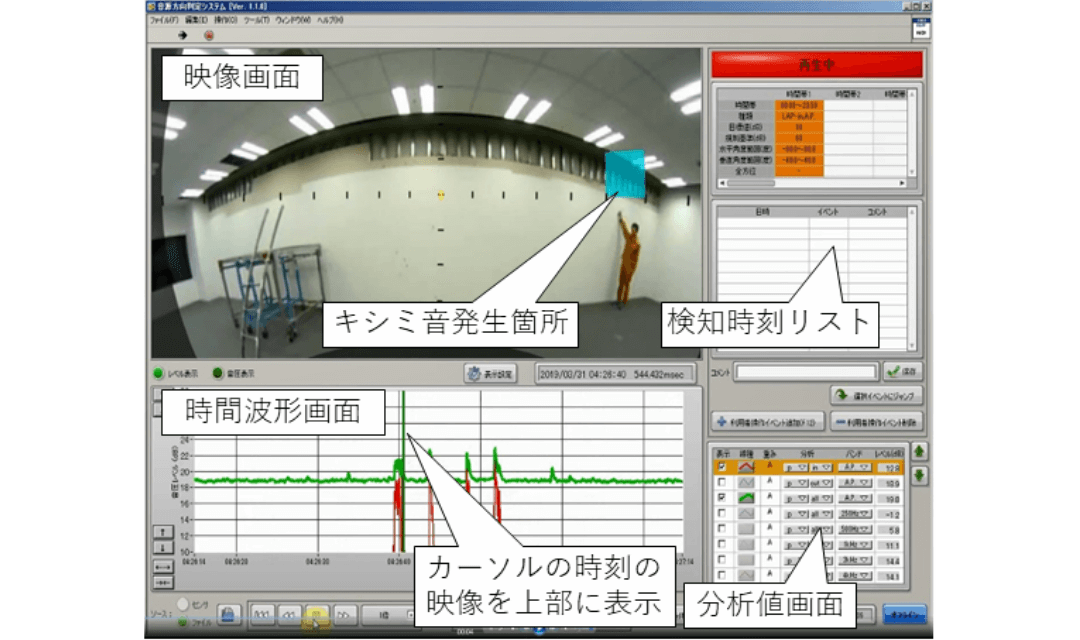This screenshot has width=1080, height=640.
Task: Open the 'in' analysis dropdown in orange row
Action: [820, 467]
